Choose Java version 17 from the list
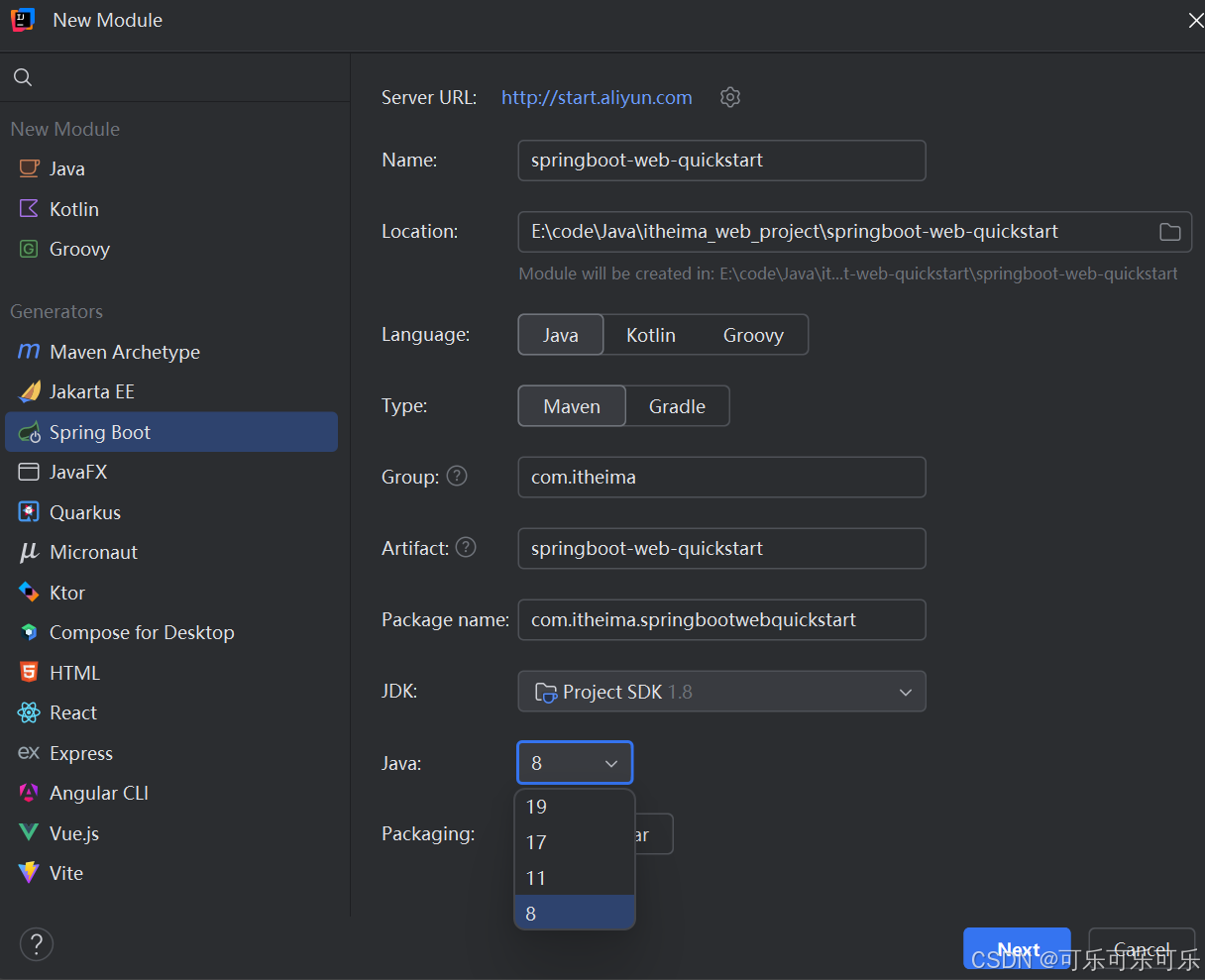1205x980 pixels. [535, 841]
